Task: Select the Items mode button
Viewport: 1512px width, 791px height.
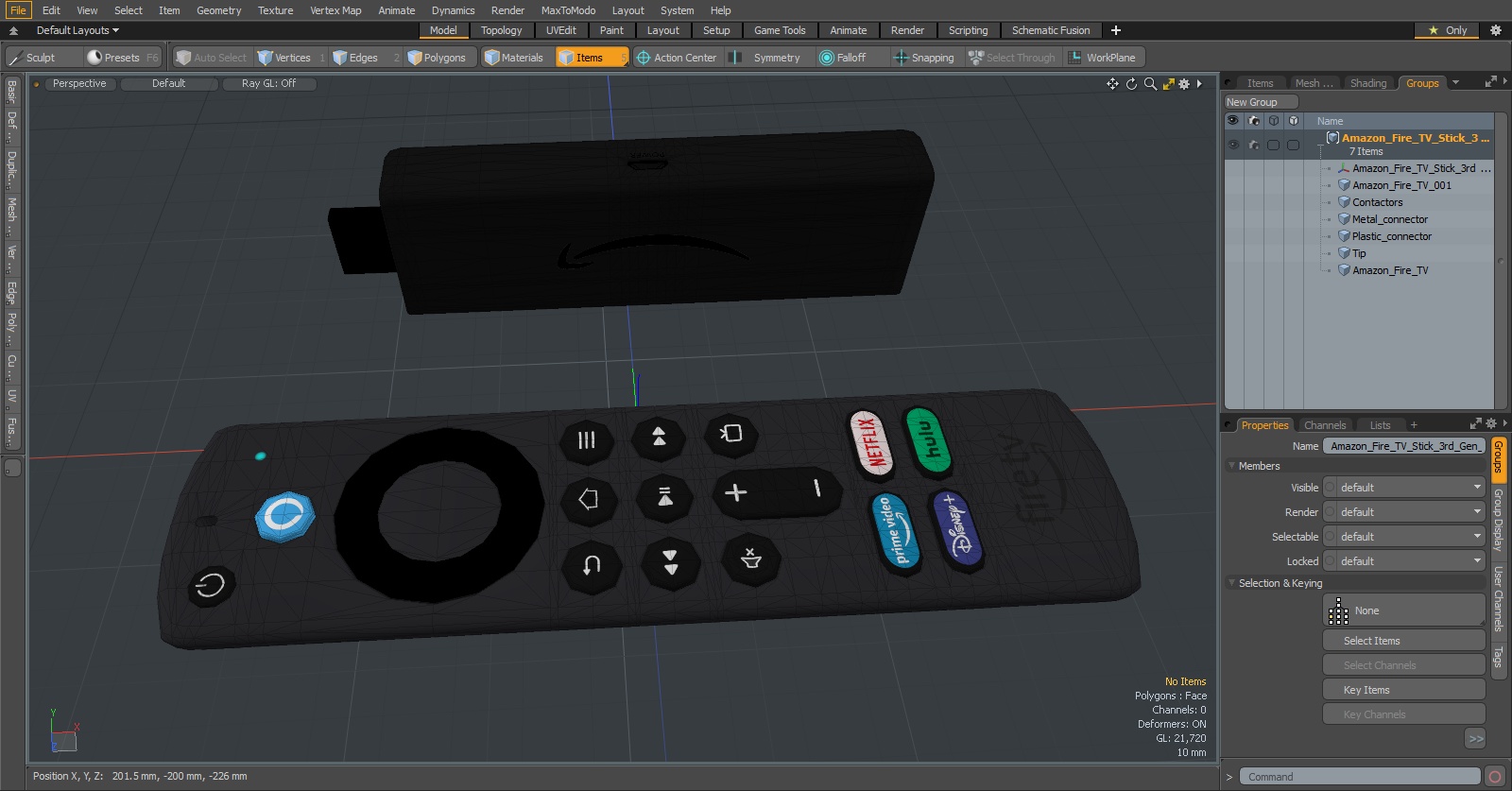Action: tap(591, 58)
